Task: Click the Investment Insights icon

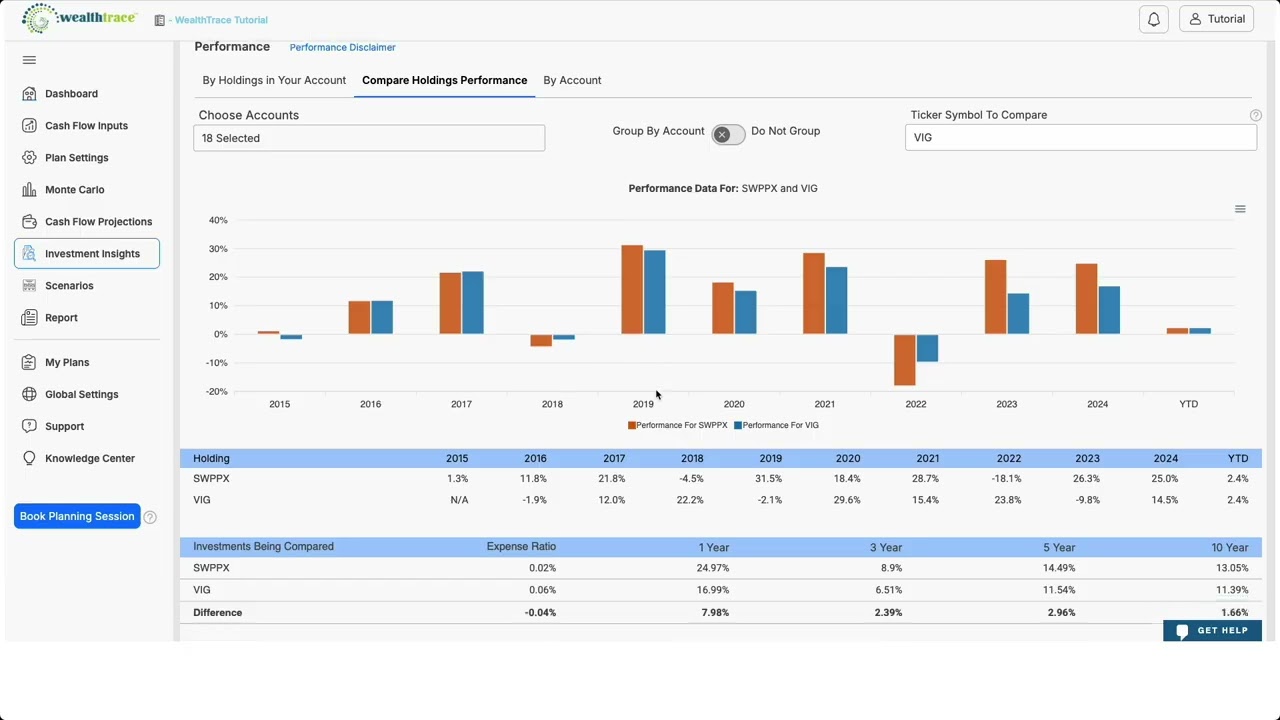Action: (x=29, y=254)
